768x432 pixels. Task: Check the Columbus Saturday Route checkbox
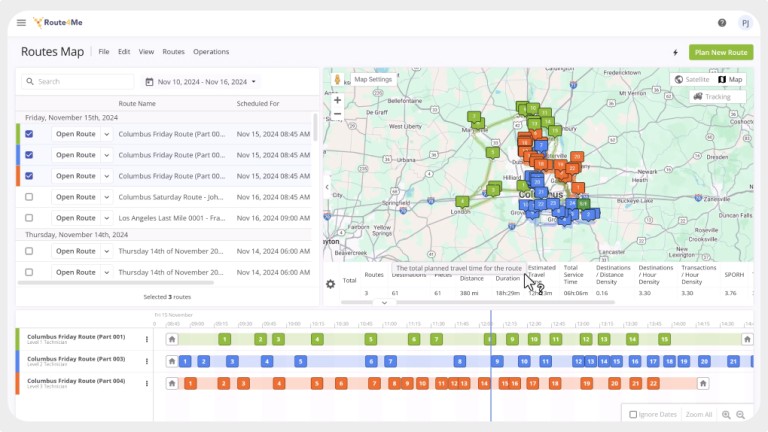[x=29, y=197]
